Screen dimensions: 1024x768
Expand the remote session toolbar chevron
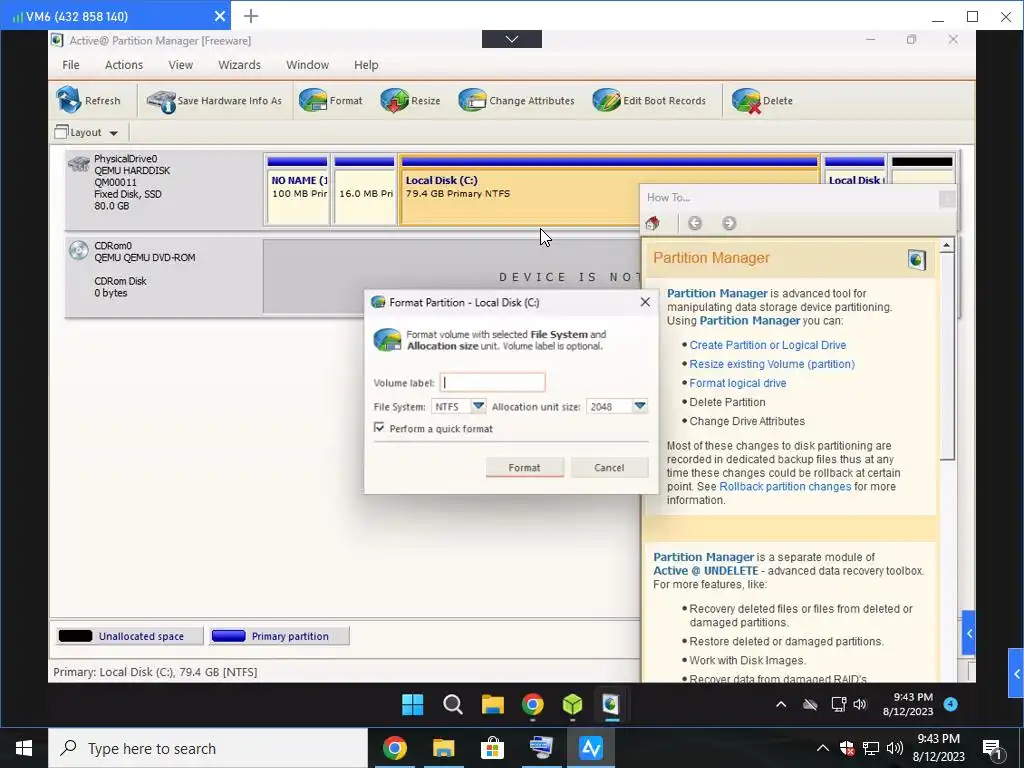click(511, 39)
